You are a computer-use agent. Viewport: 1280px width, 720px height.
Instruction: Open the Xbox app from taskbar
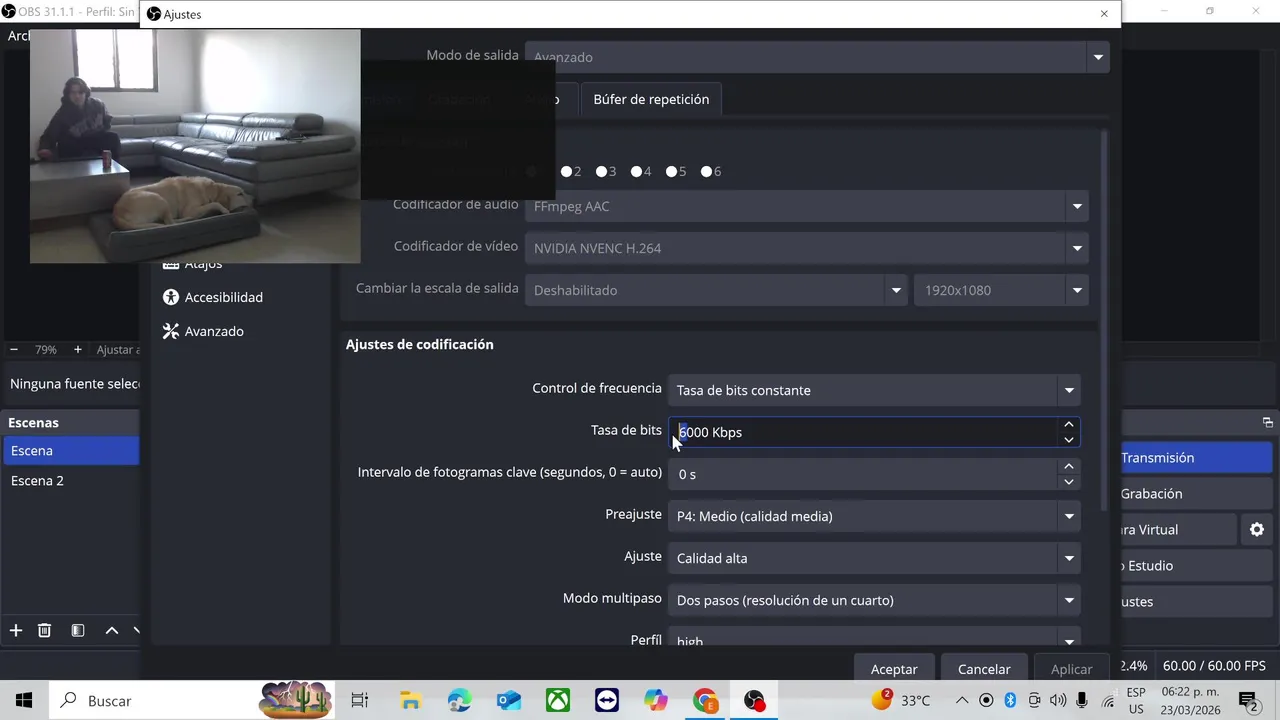click(x=558, y=700)
